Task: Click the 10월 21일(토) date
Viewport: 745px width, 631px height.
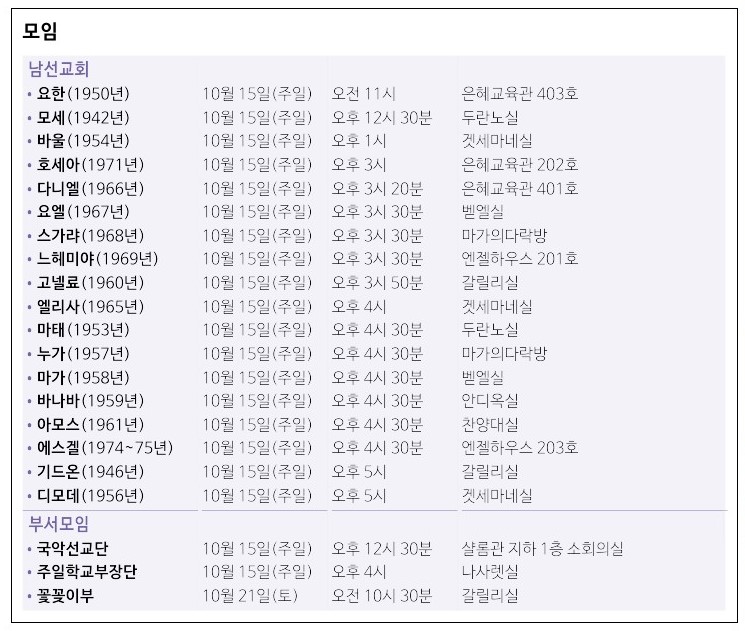Action: point(247,596)
